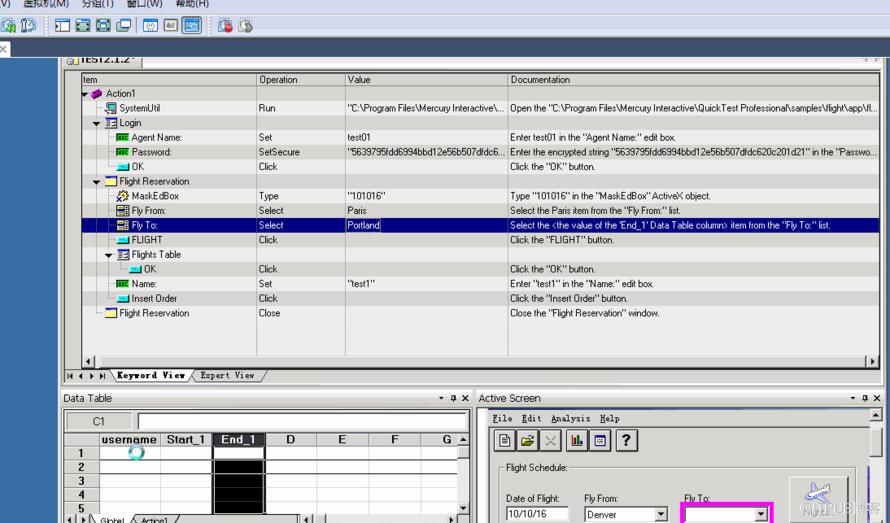Select the FLIGHT button step

[x=480, y=240]
